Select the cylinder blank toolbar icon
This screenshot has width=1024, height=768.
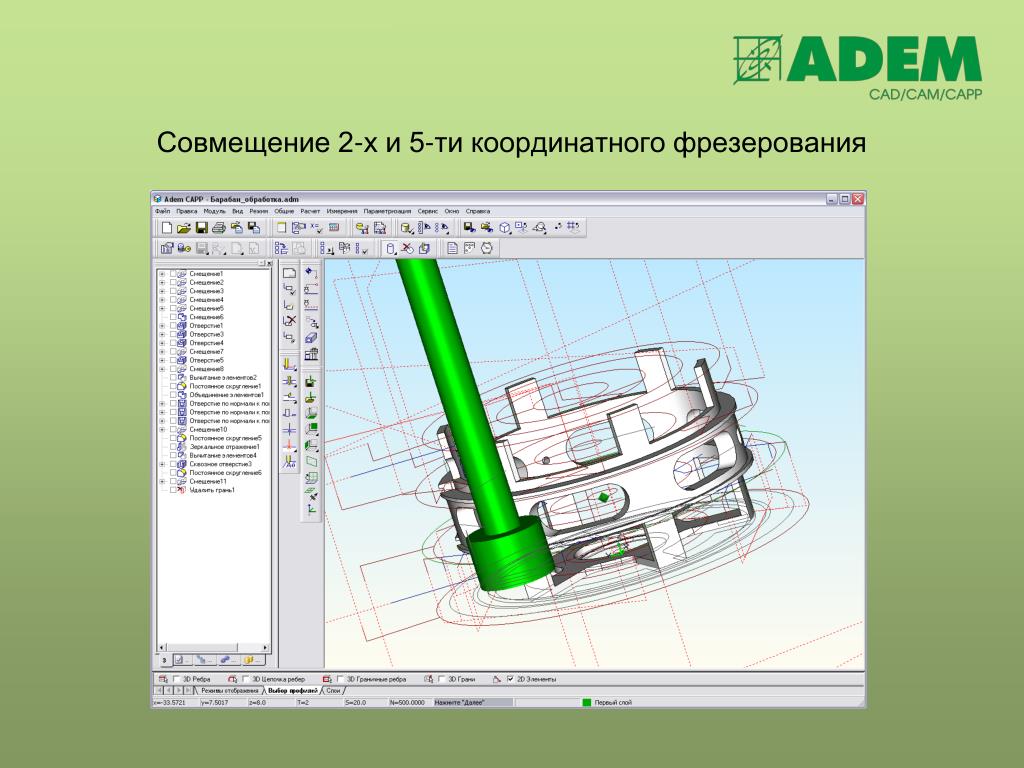[x=391, y=248]
